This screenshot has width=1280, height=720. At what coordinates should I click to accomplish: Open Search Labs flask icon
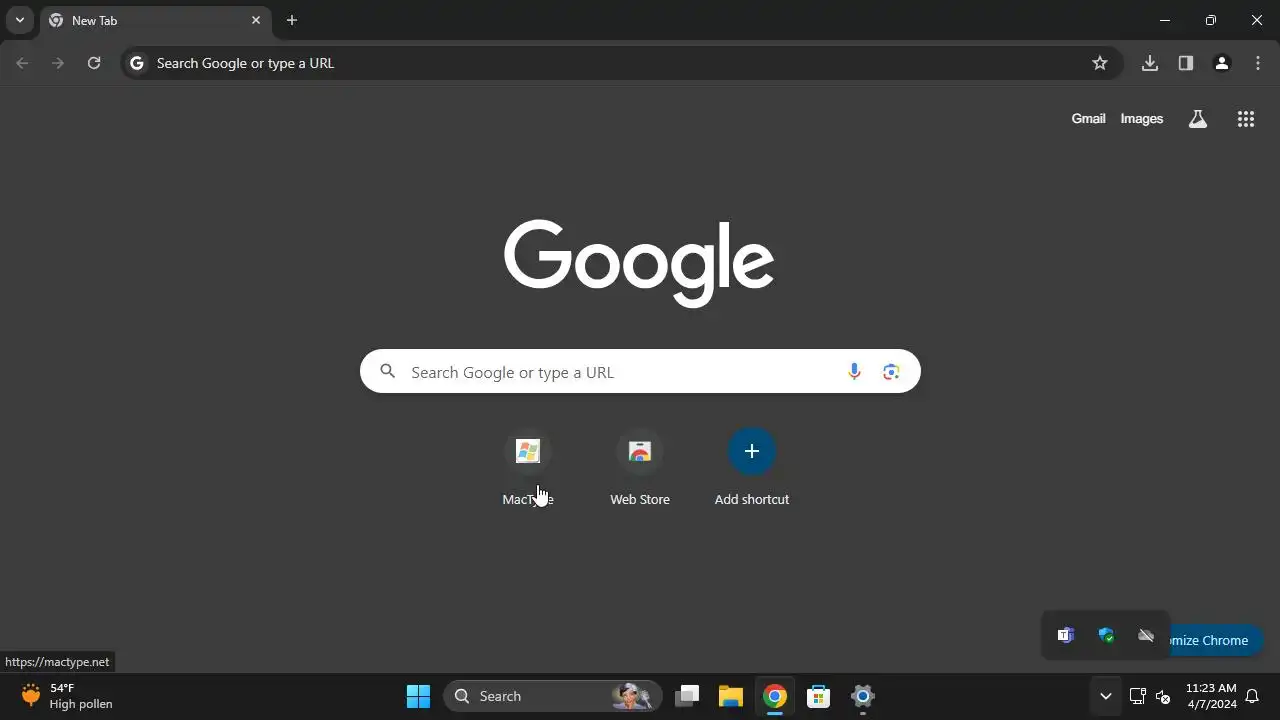point(1198,119)
